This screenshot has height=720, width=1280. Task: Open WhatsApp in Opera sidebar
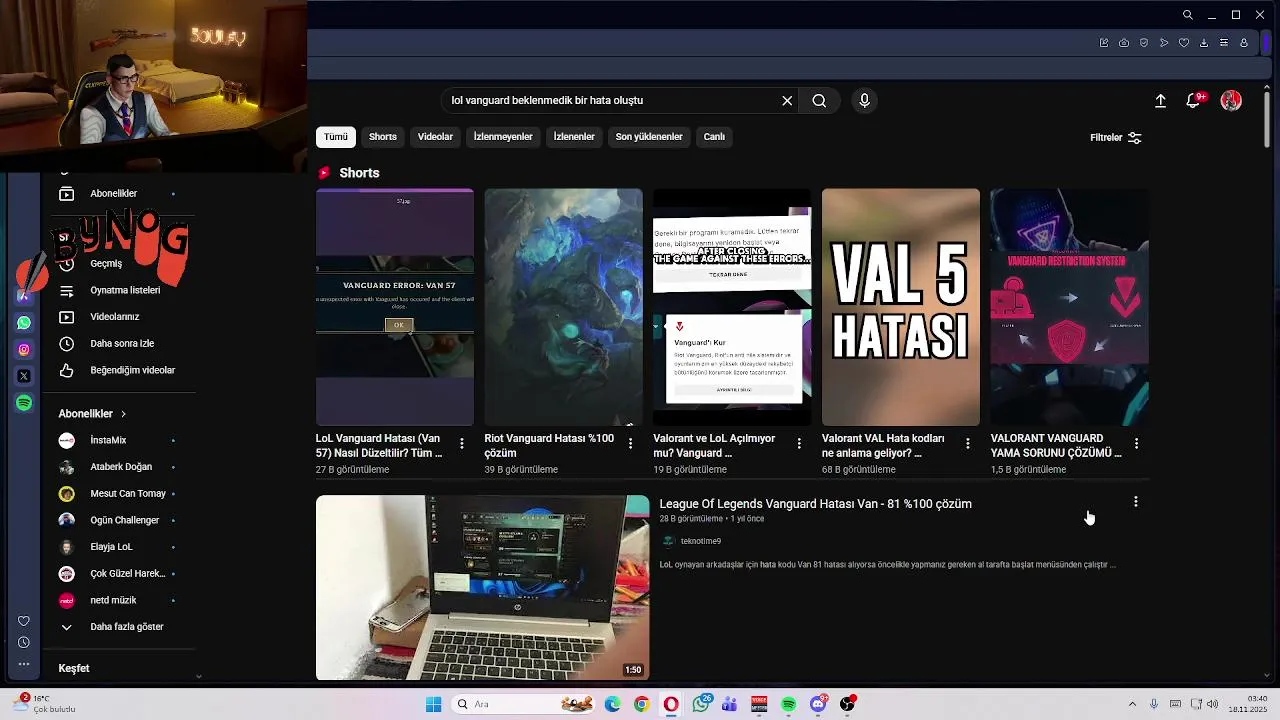(24, 323)
